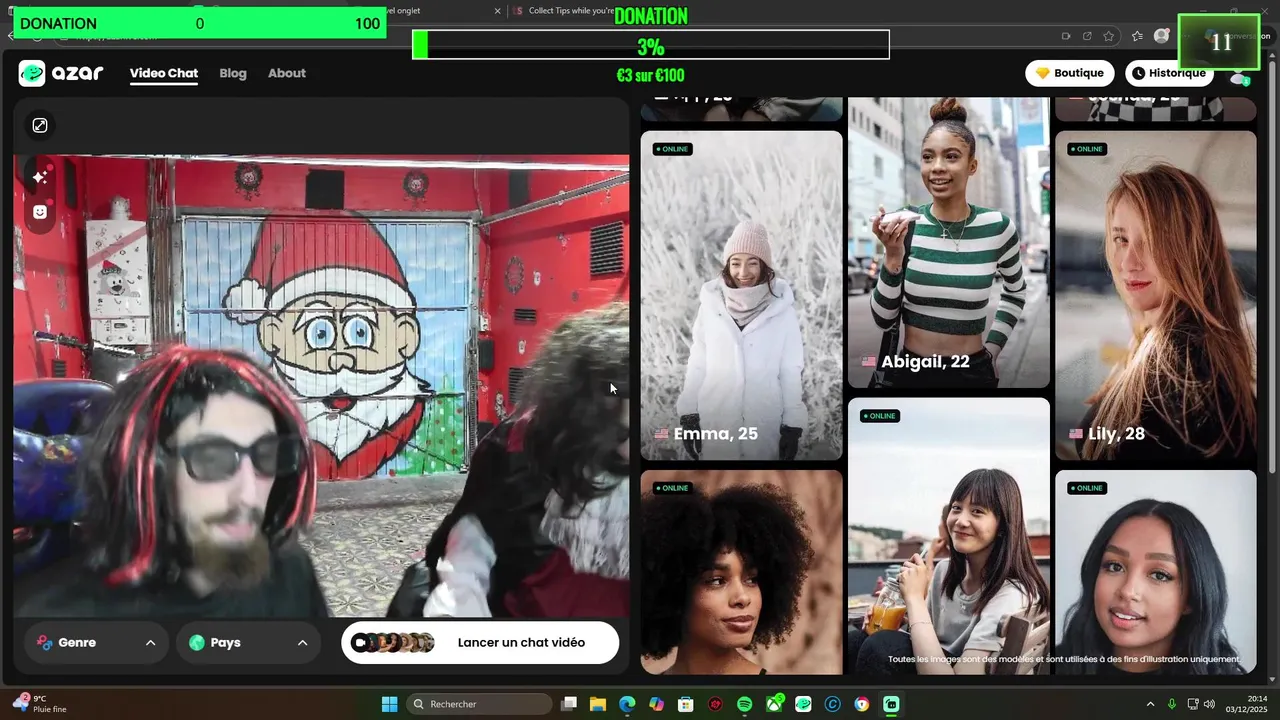This screenshot has height=720, width=1280.
Task: Click the browser favorite star icon
Action: [x=1109, y=36]
